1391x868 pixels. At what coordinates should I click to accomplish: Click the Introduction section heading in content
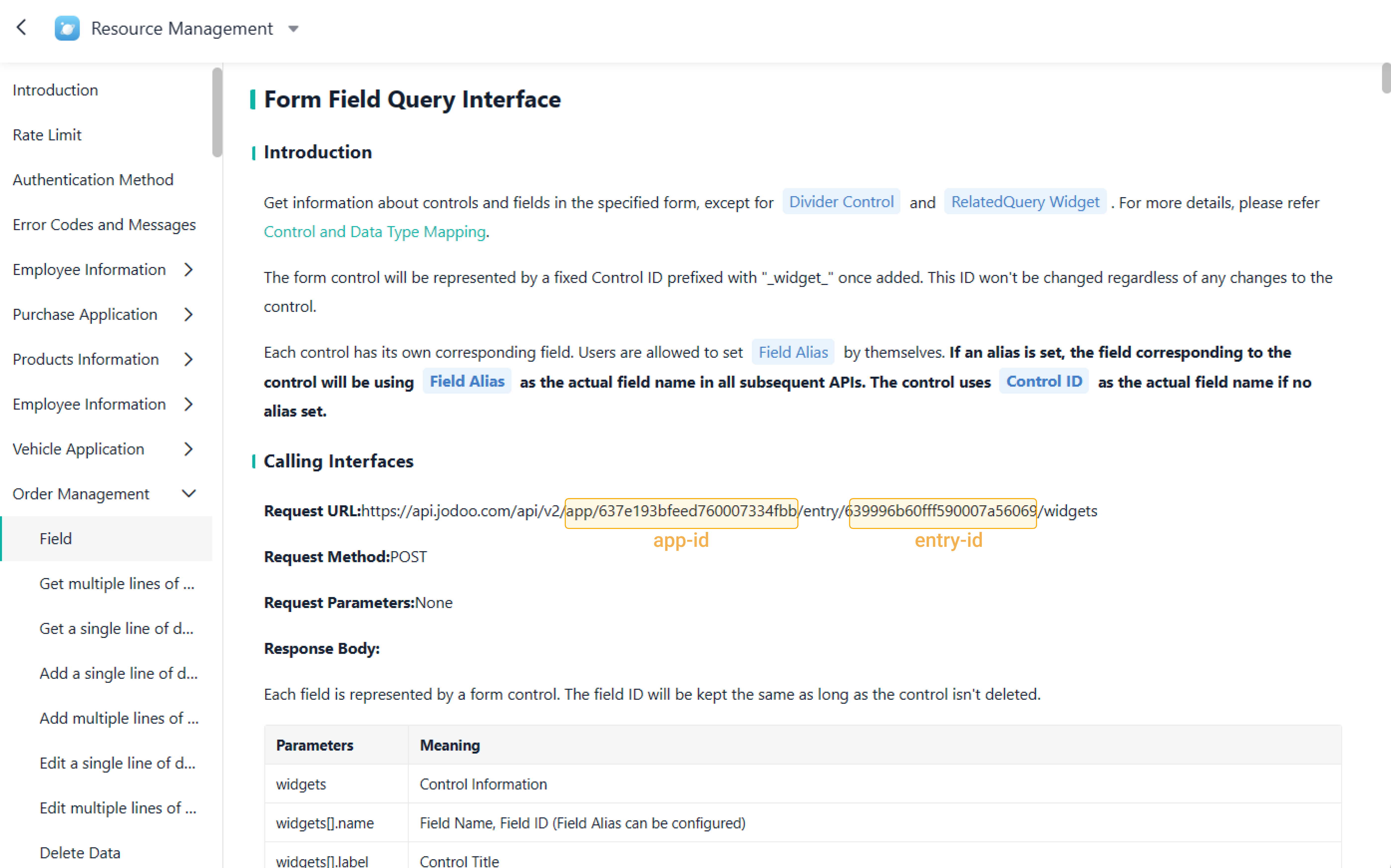[318, 152]
